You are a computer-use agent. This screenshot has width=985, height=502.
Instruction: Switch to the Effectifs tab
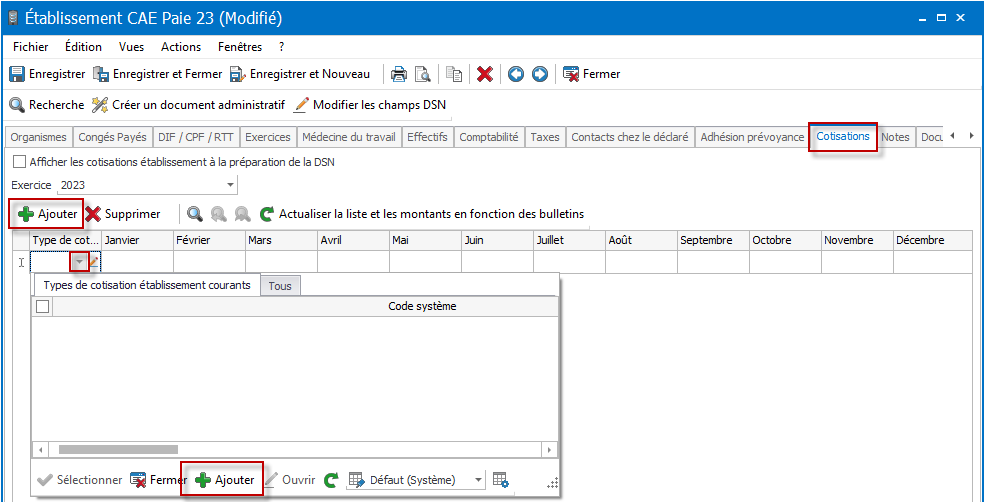point(427,137)
